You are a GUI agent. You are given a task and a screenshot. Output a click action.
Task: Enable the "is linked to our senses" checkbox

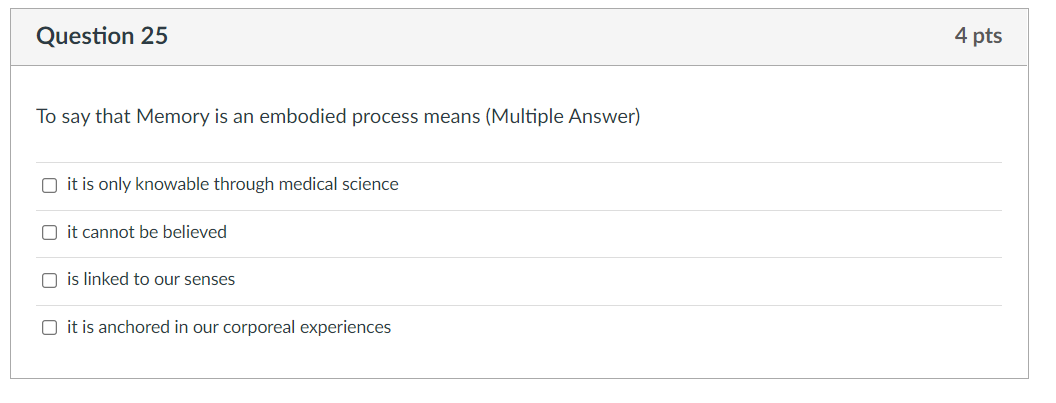(x=49, y=281)
